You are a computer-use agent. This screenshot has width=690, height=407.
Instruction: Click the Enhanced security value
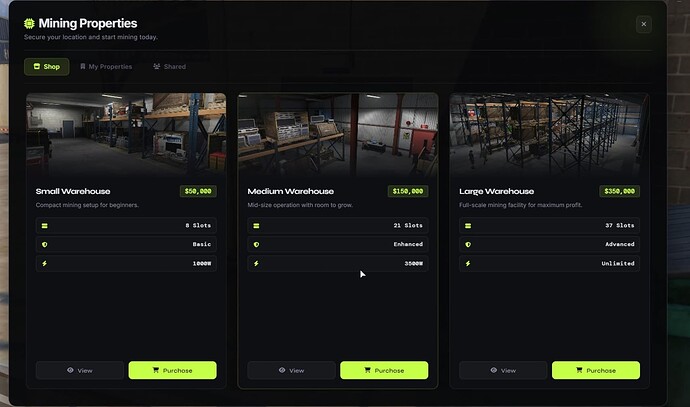tap(408, 245)
